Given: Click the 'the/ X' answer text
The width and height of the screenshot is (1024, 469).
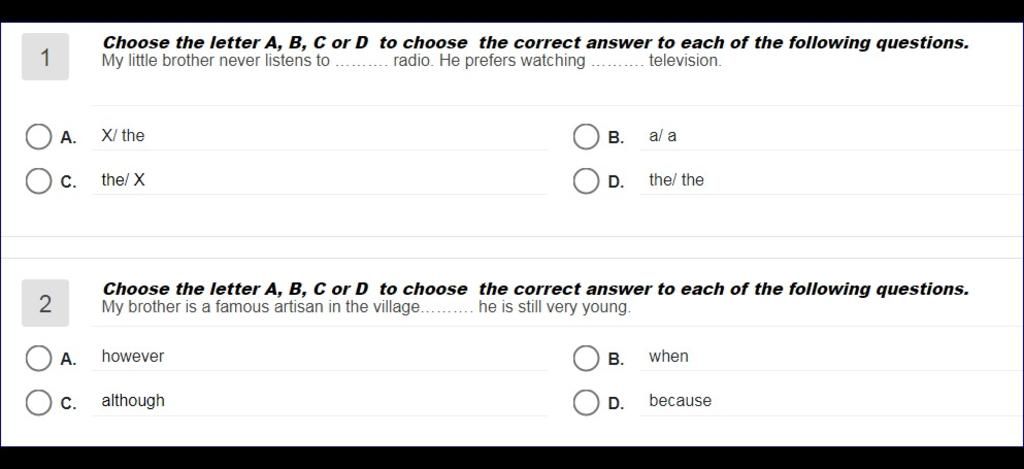Looking at the screenshot, I should 123,180.
